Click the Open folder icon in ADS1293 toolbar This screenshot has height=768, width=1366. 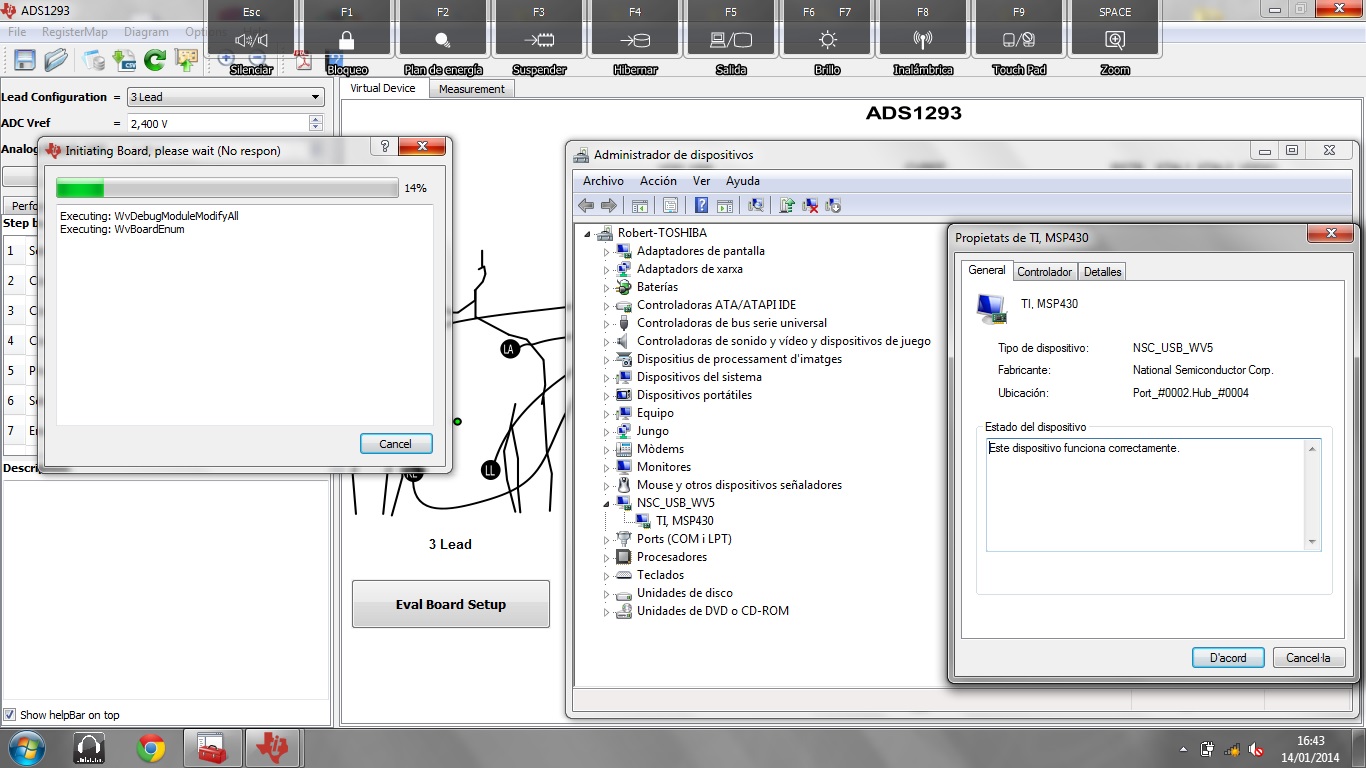tap(57, 60)
